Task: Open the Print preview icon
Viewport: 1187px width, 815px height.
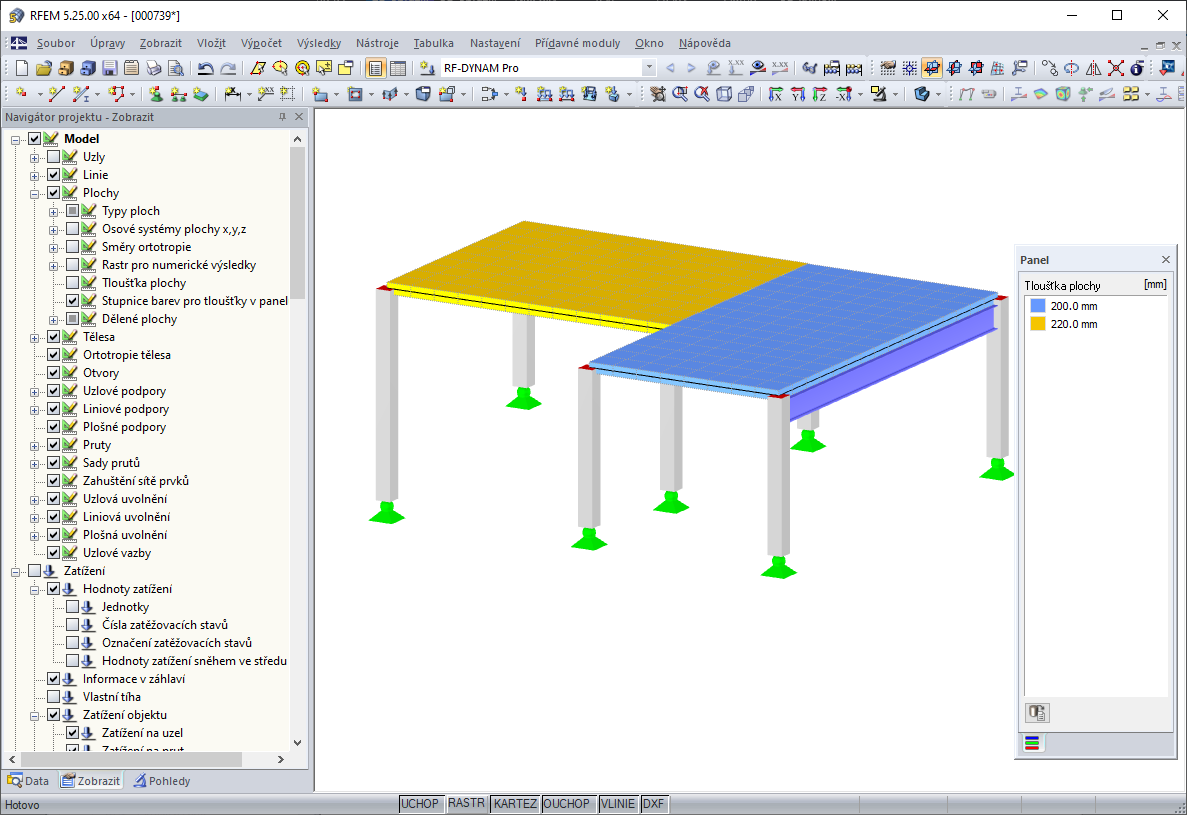Action: tap(176, 68)
